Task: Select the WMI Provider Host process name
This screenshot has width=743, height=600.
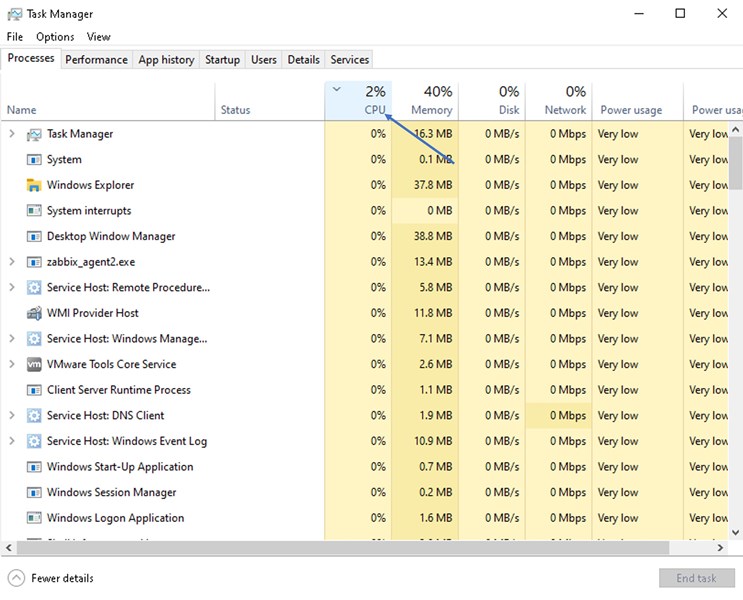Action: [x=92, y=313]
